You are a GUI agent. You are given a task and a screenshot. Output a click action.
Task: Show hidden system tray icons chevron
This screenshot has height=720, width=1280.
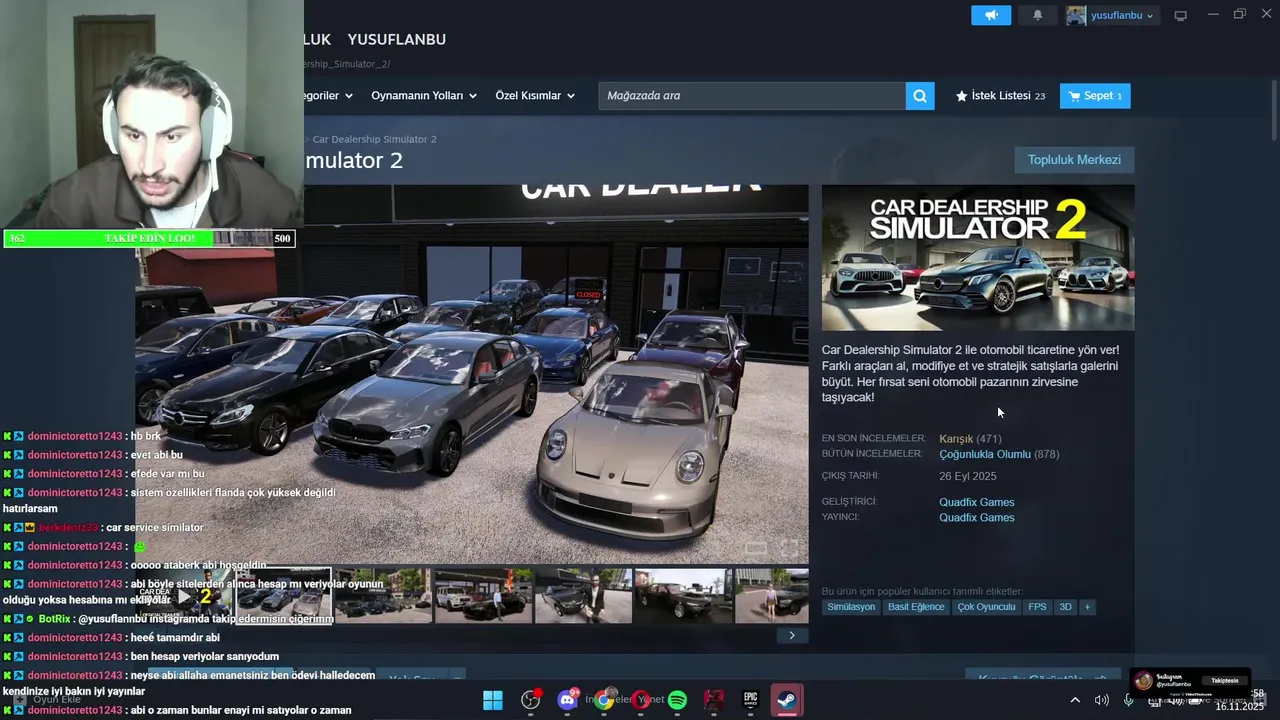pyautogui.click(x=1075, y=700)
